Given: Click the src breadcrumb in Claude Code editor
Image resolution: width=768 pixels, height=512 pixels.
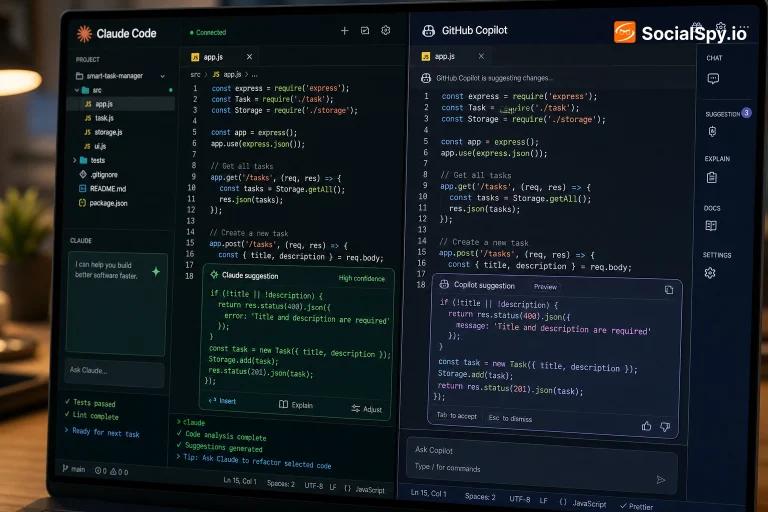Looking at the screenshot, I should [x=195, y=74].
